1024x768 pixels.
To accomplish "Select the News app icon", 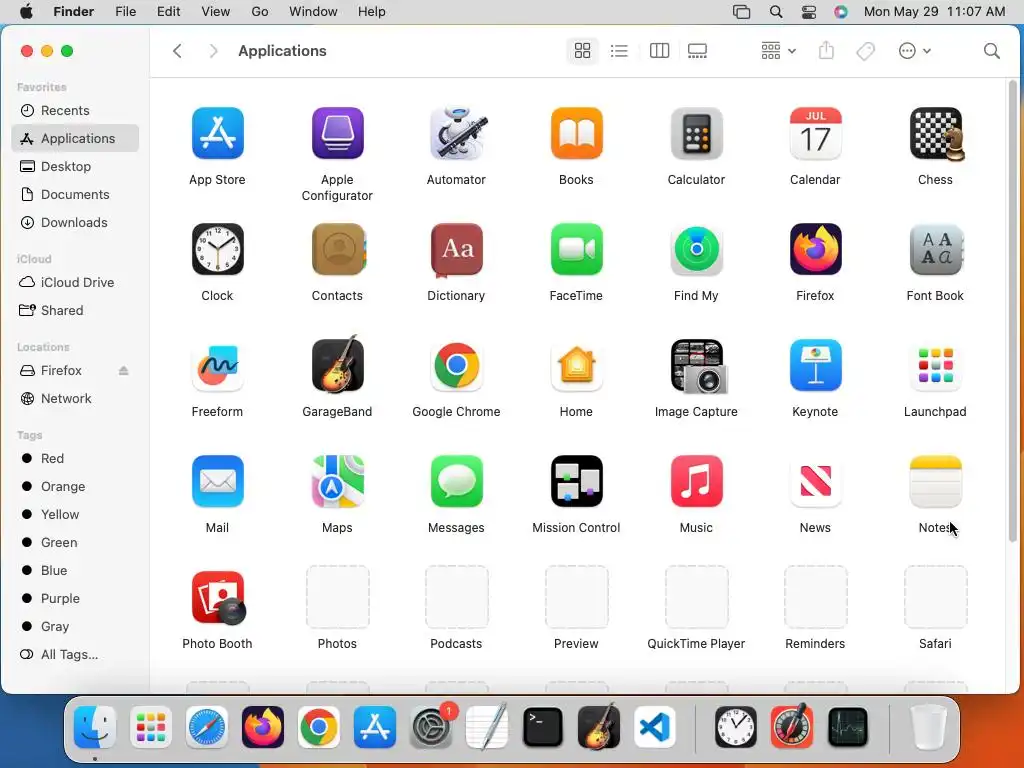I will pos(815,481).
